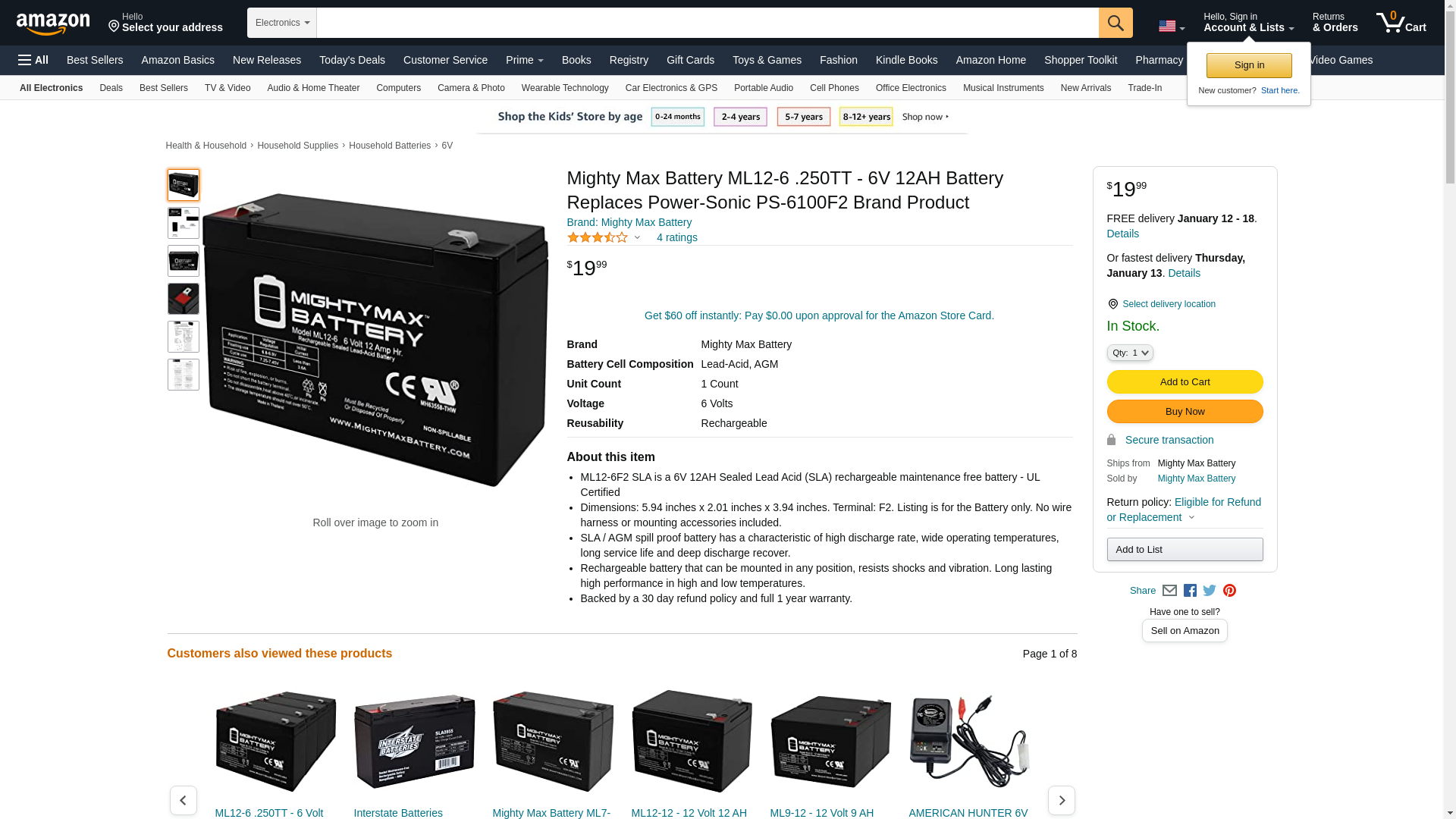Click the search magnifier button
Viewport: 1456px width, 819px height.
tap(1116, 23)
